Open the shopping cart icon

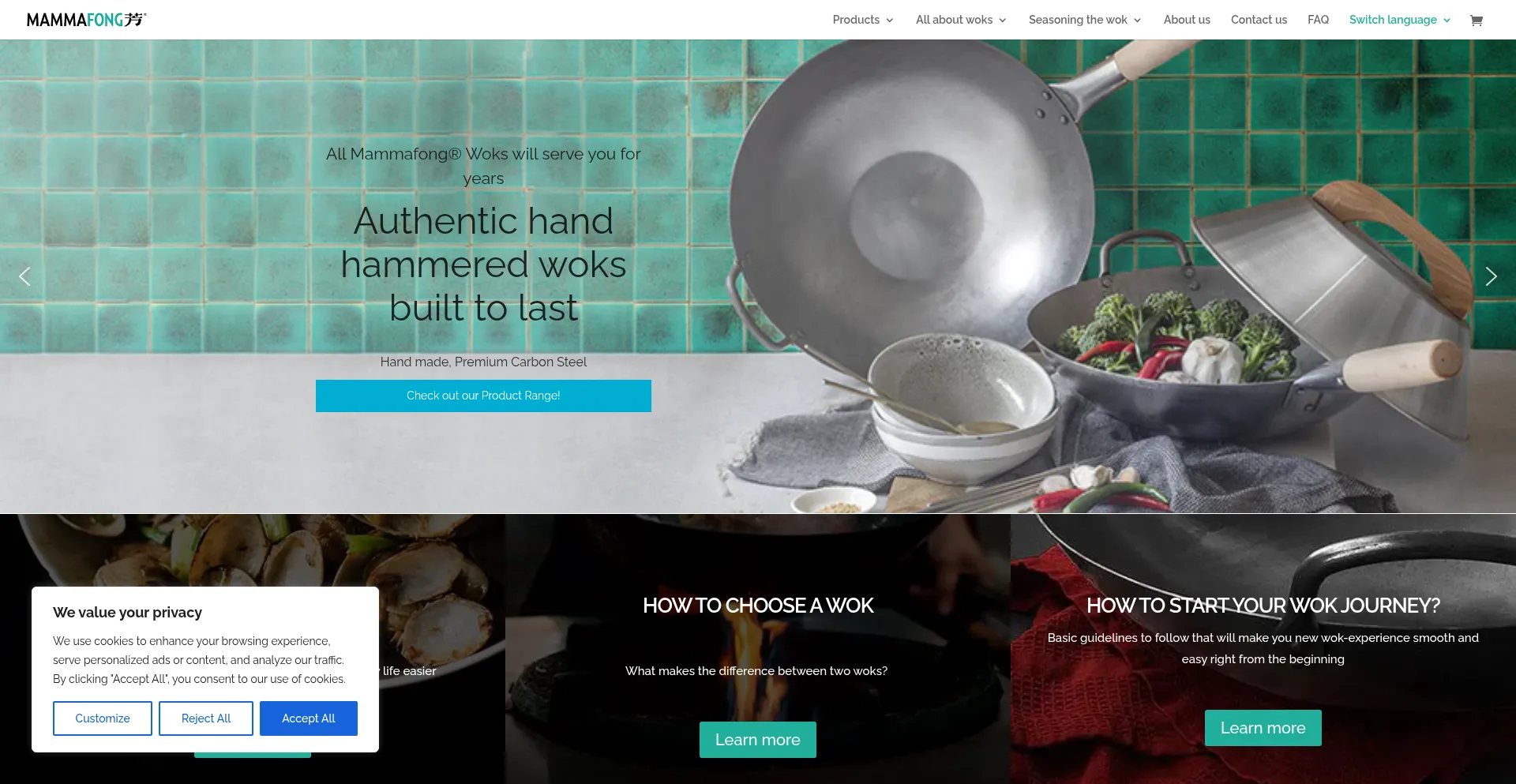[x=1476, y=21]
